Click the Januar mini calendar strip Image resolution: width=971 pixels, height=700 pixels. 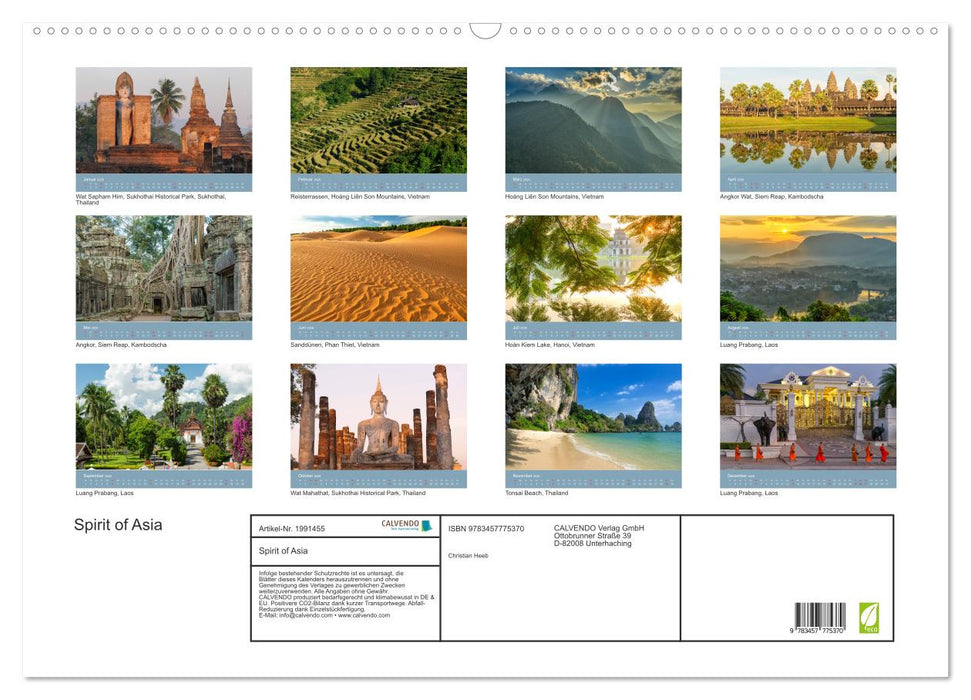(163, 181)
